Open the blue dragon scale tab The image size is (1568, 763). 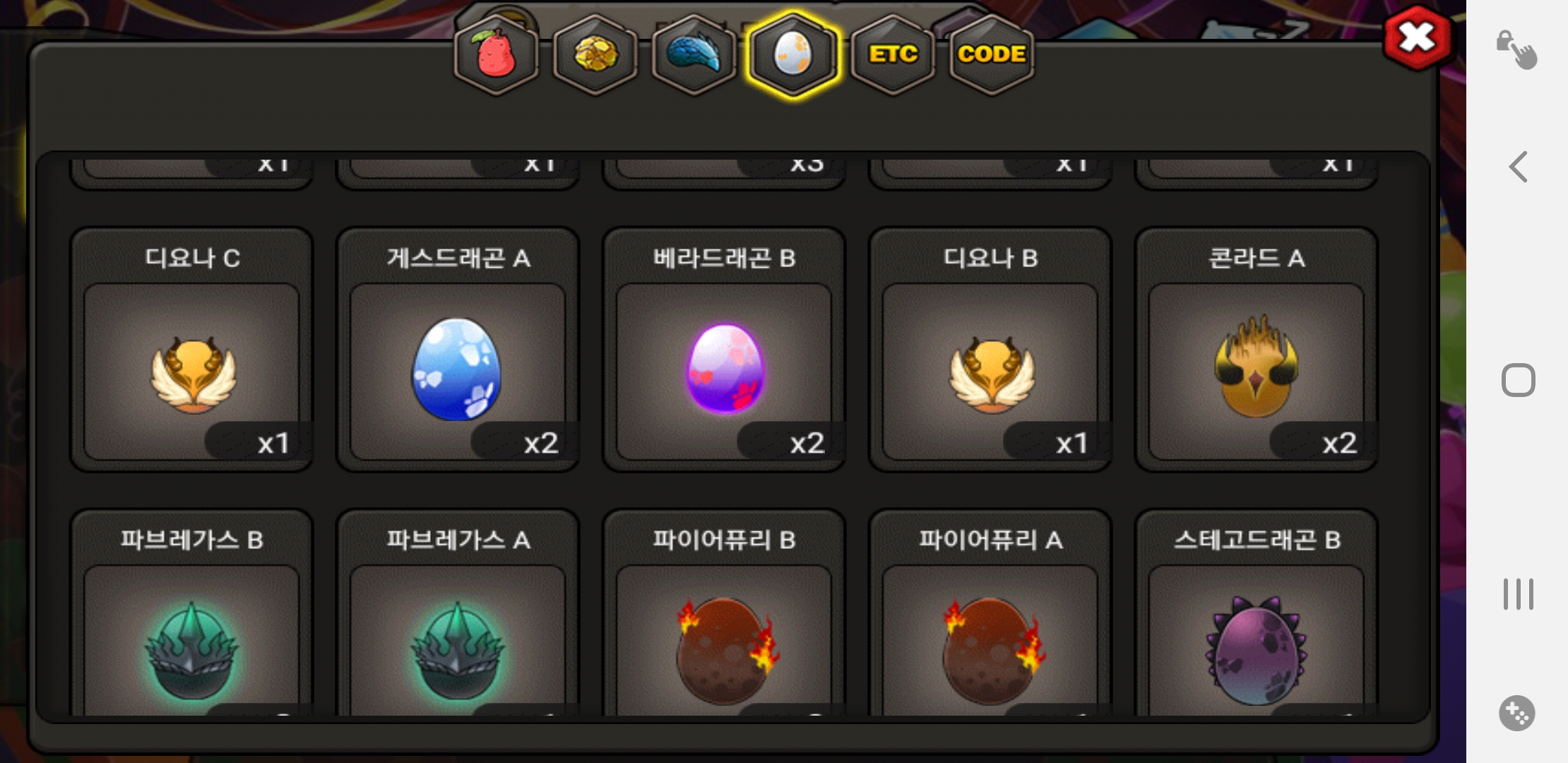[x=694, y=54]
